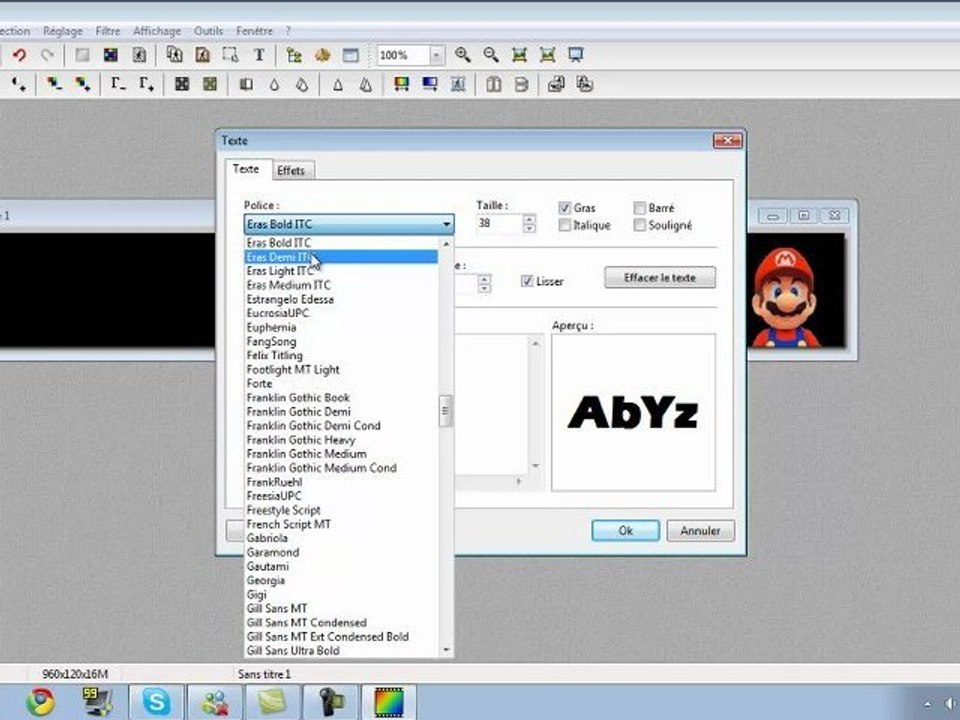Click the Taille size input field
Image resolution: width=960 pixels, height=720 pixels.
tap(499, 223)
